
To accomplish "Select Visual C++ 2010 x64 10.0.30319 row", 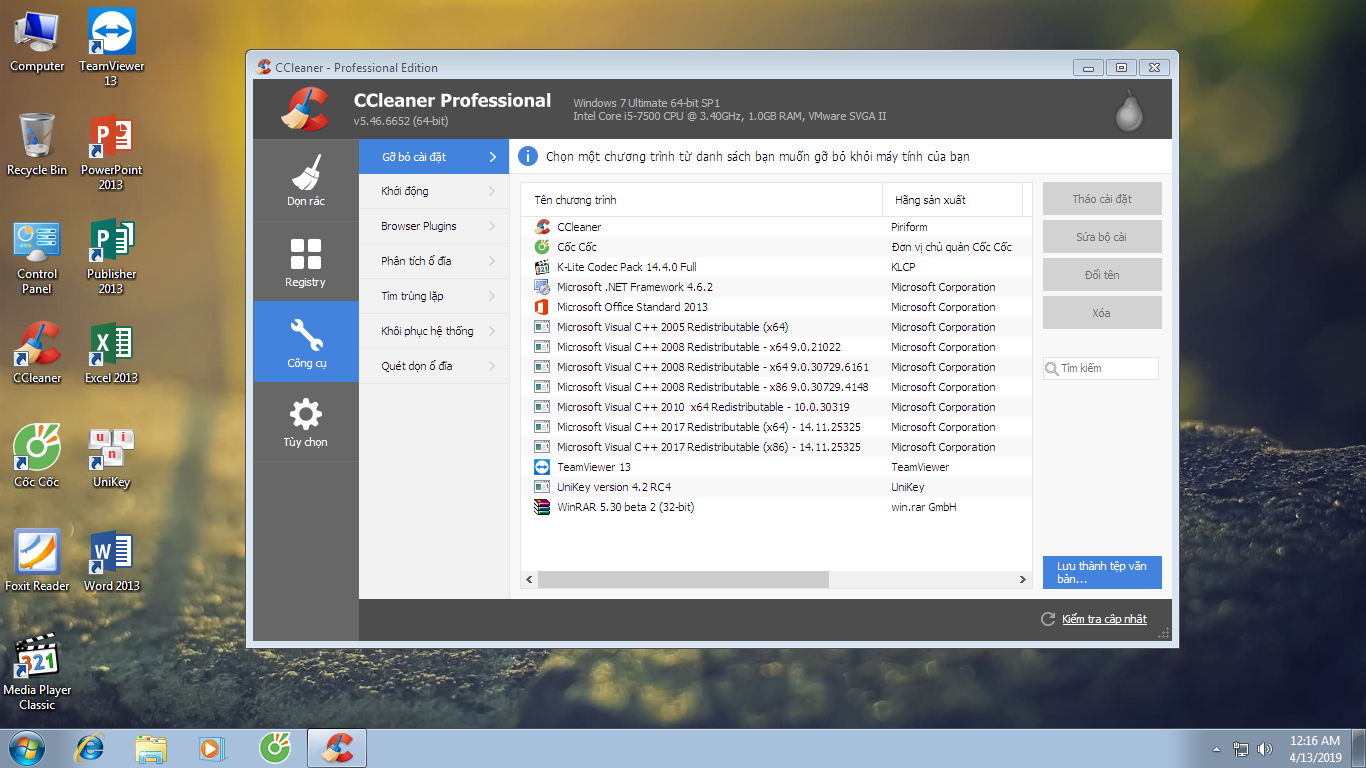I will point(776,407).
